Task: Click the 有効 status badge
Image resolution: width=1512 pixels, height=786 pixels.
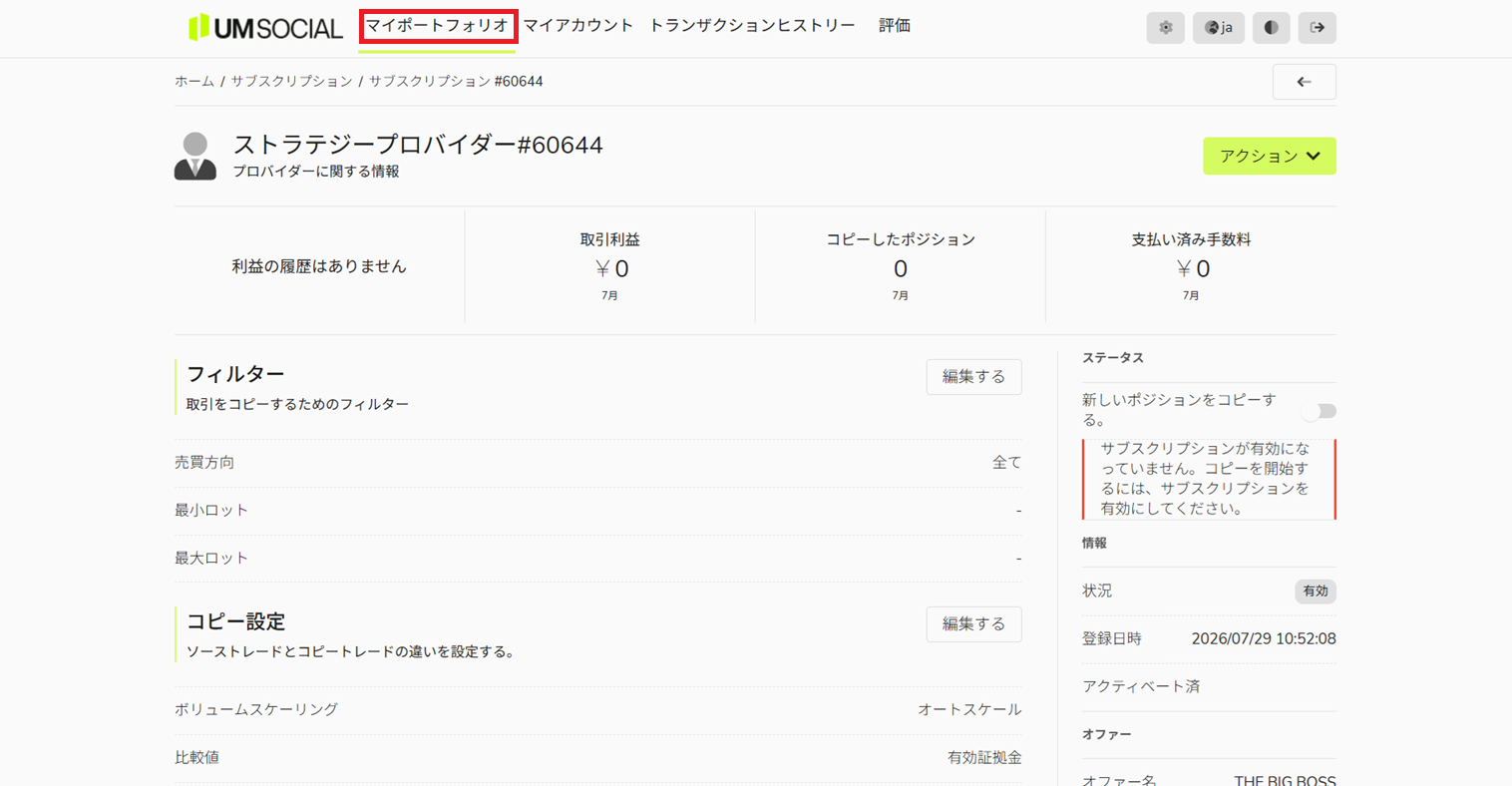Action: [1316, 590]
